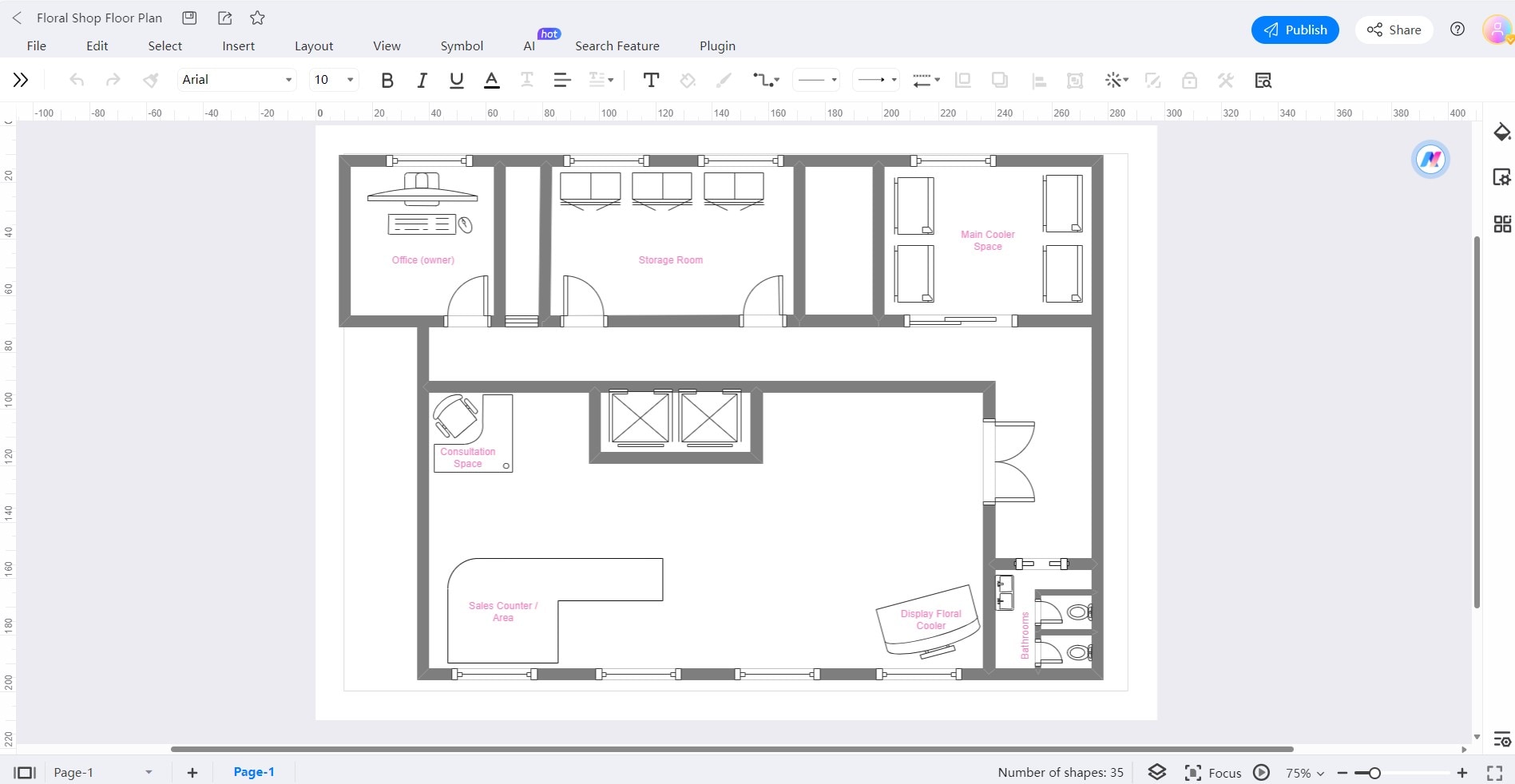This screenshot has width=1515, height=784.
Task: Click the Redo arrow
Action: (x=113, y=80)
